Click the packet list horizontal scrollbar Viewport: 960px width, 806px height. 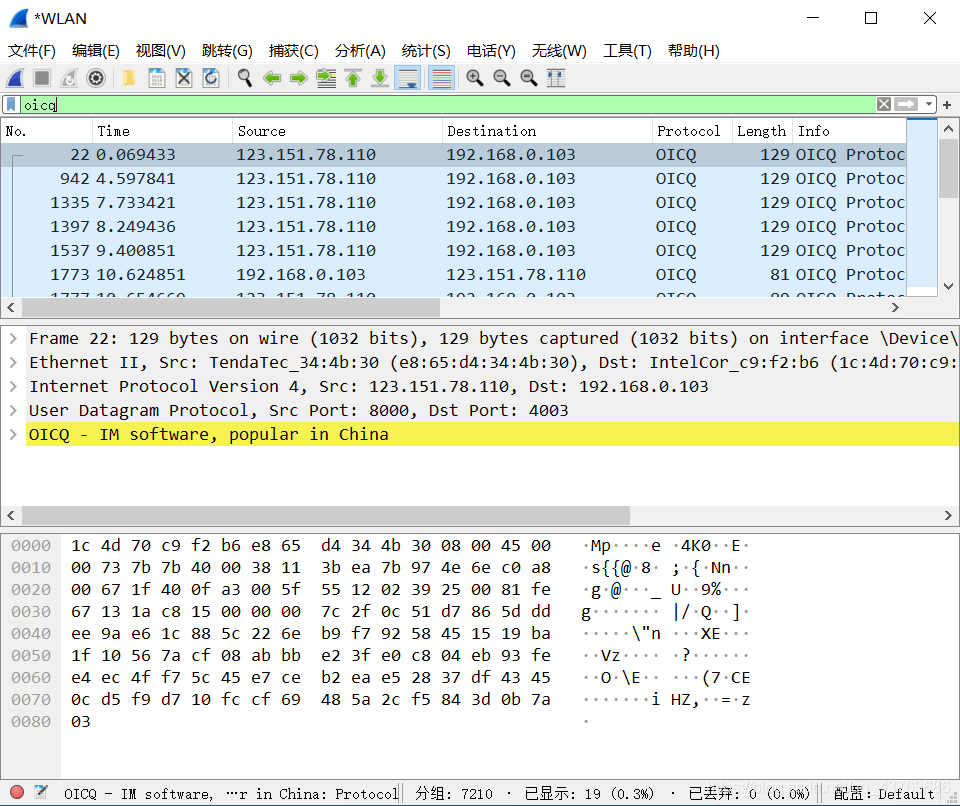230,307
